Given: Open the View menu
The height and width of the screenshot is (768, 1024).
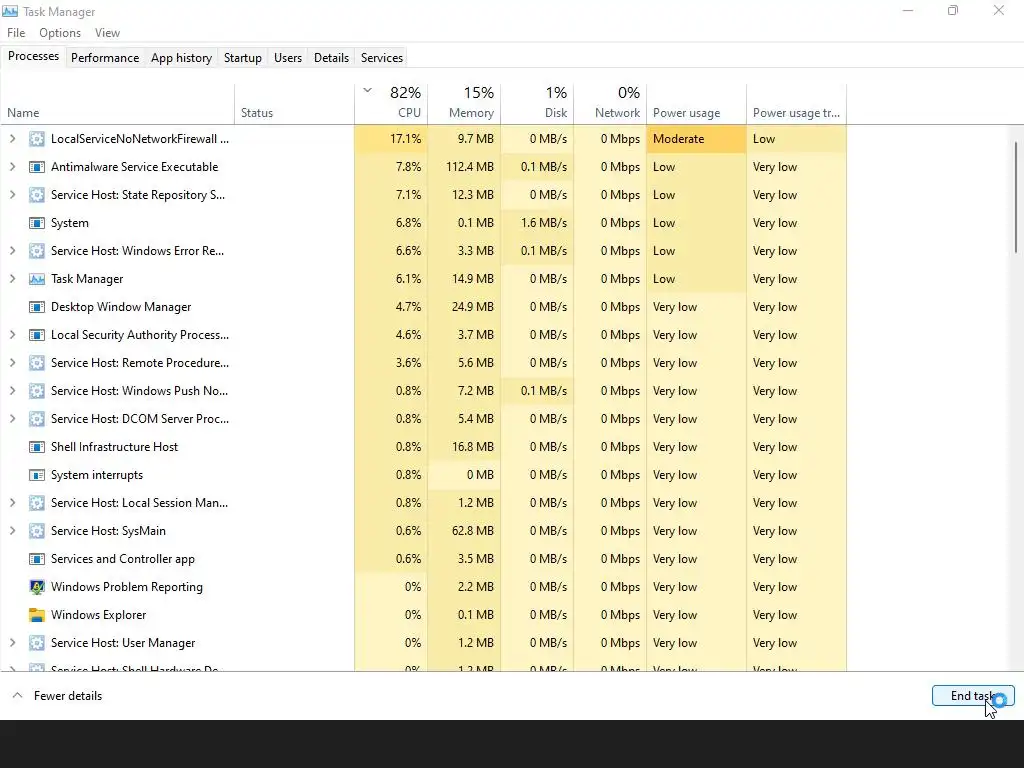Looking at the screenshot, I should [x=107, y=33].
